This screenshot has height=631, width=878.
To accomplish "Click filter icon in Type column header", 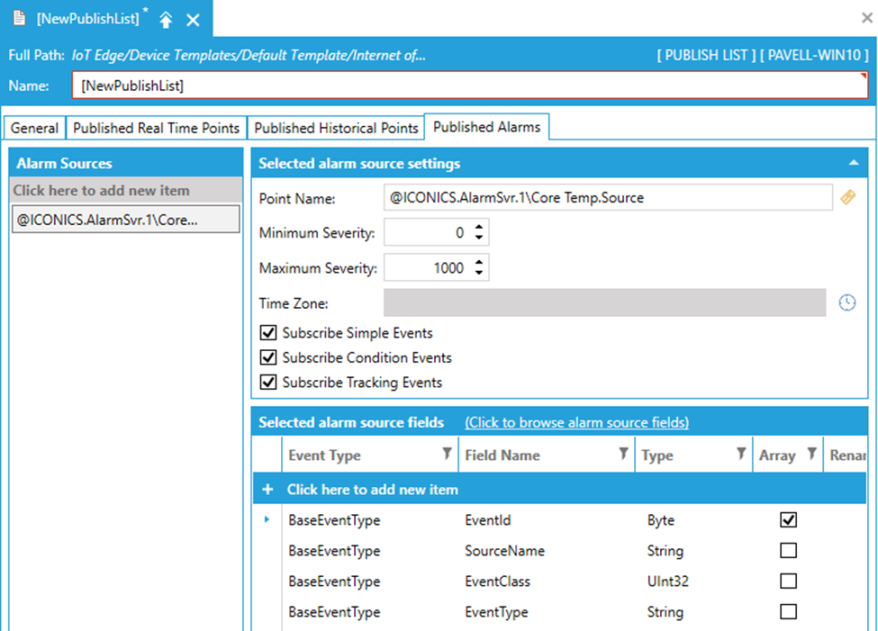I will (x=741, y=455).
